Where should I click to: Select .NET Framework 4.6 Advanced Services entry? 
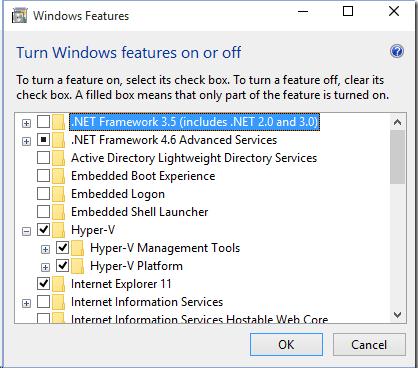(x=174, y=140)
